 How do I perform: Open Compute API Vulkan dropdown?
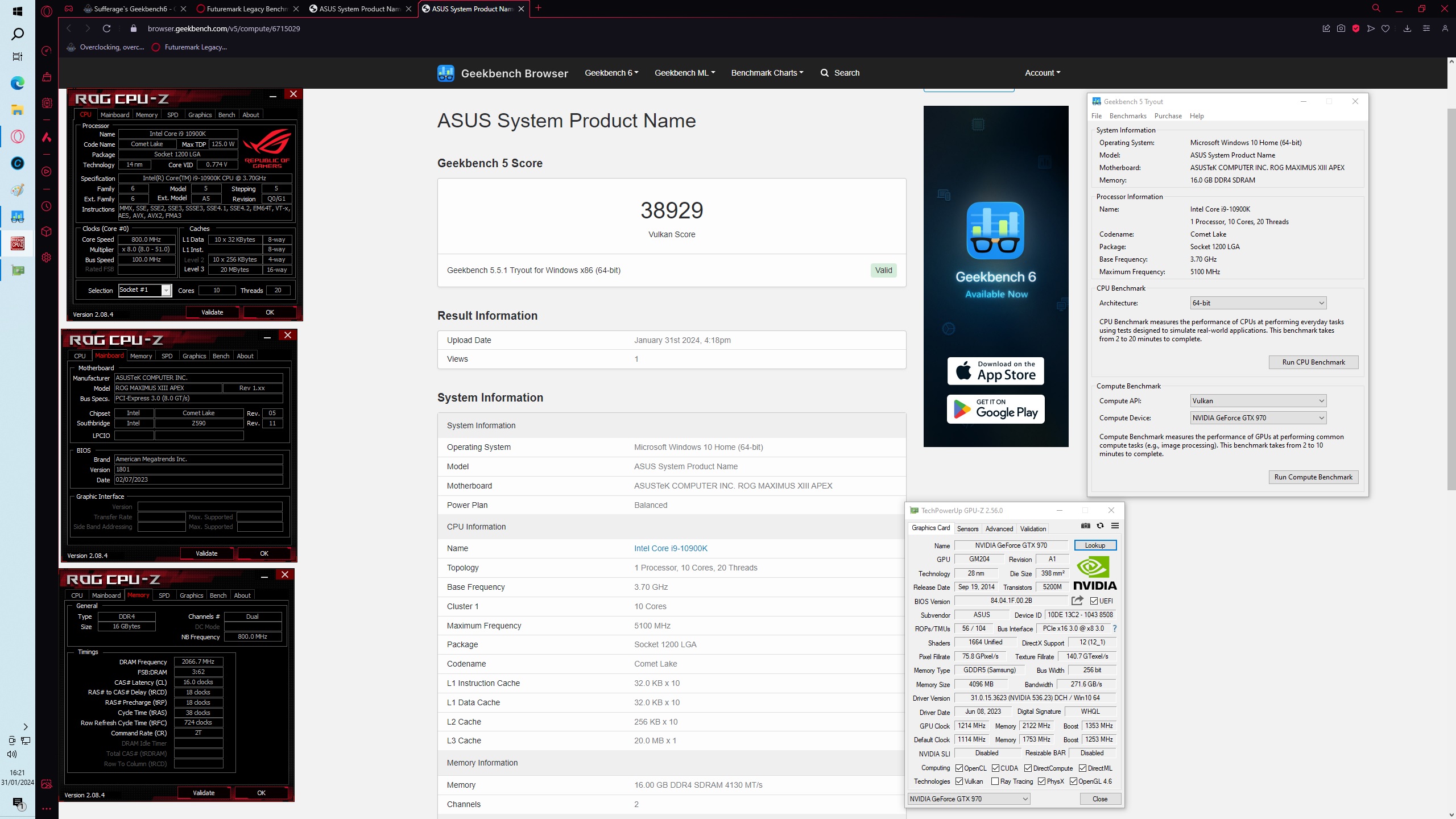(x=1258, y=401)
